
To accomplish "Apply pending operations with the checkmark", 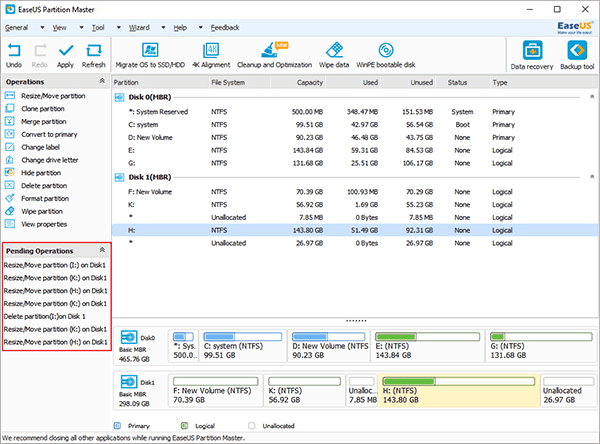I will pyautogui.click(x=65, y=56).
